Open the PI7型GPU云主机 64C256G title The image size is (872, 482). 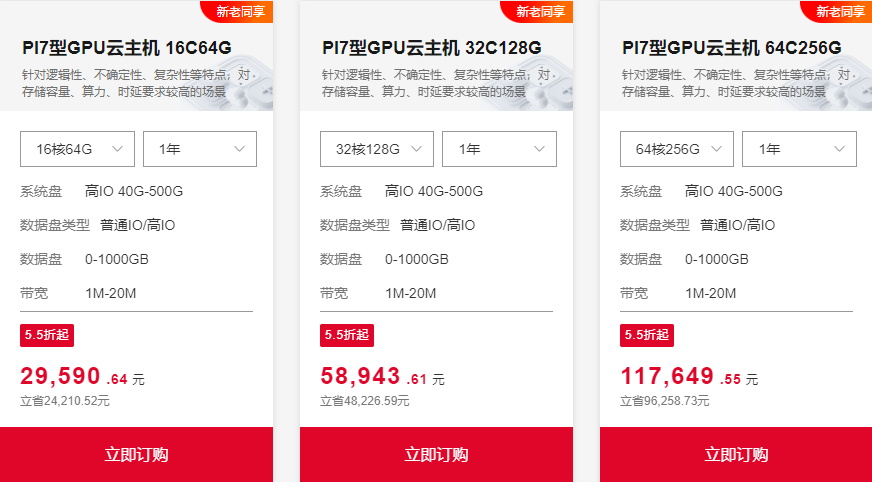point(732,48)
